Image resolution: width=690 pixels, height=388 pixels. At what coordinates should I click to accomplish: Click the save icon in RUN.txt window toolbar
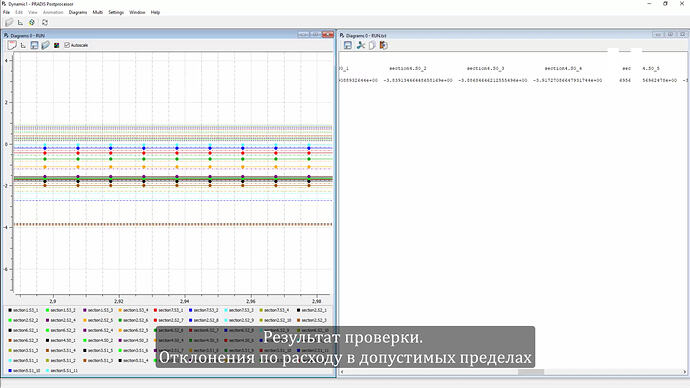pos(348,45)
